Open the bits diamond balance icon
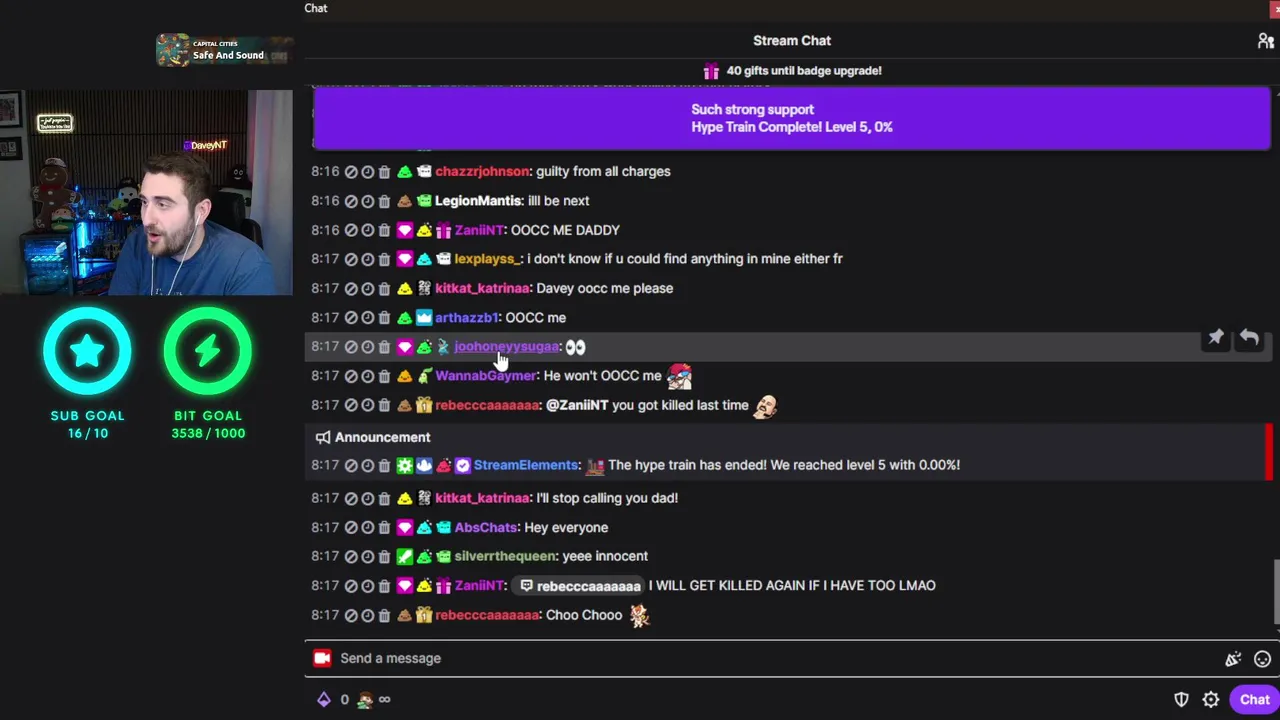 point(324,700)
